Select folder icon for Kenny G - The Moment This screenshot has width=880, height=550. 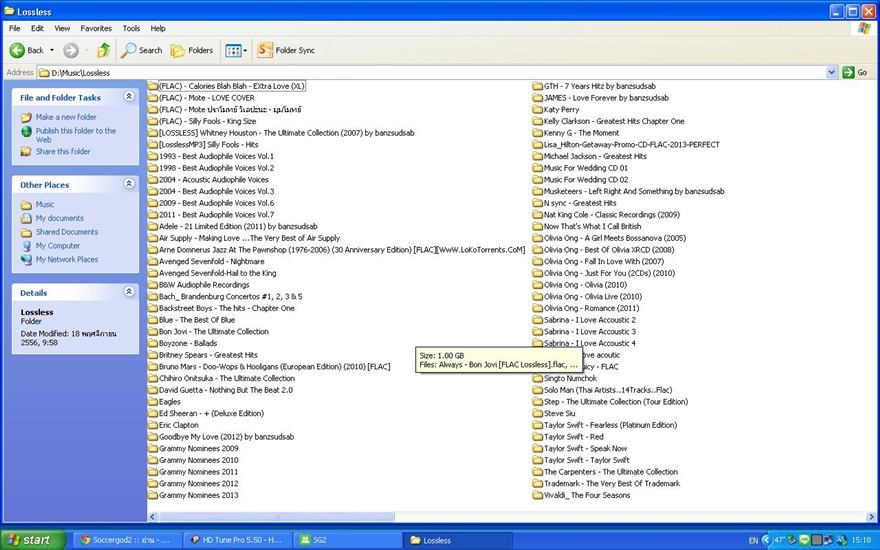[x=538, y=133]
